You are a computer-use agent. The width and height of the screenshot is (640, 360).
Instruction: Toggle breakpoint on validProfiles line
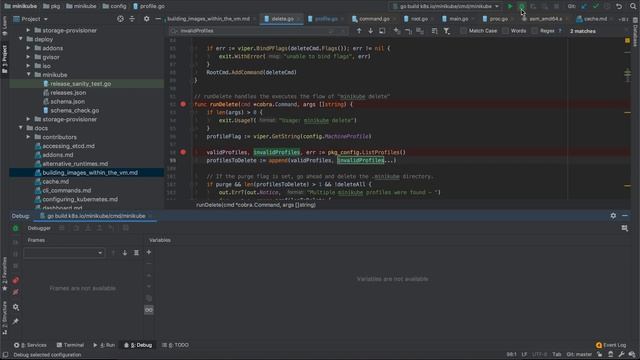coord(183,152)
